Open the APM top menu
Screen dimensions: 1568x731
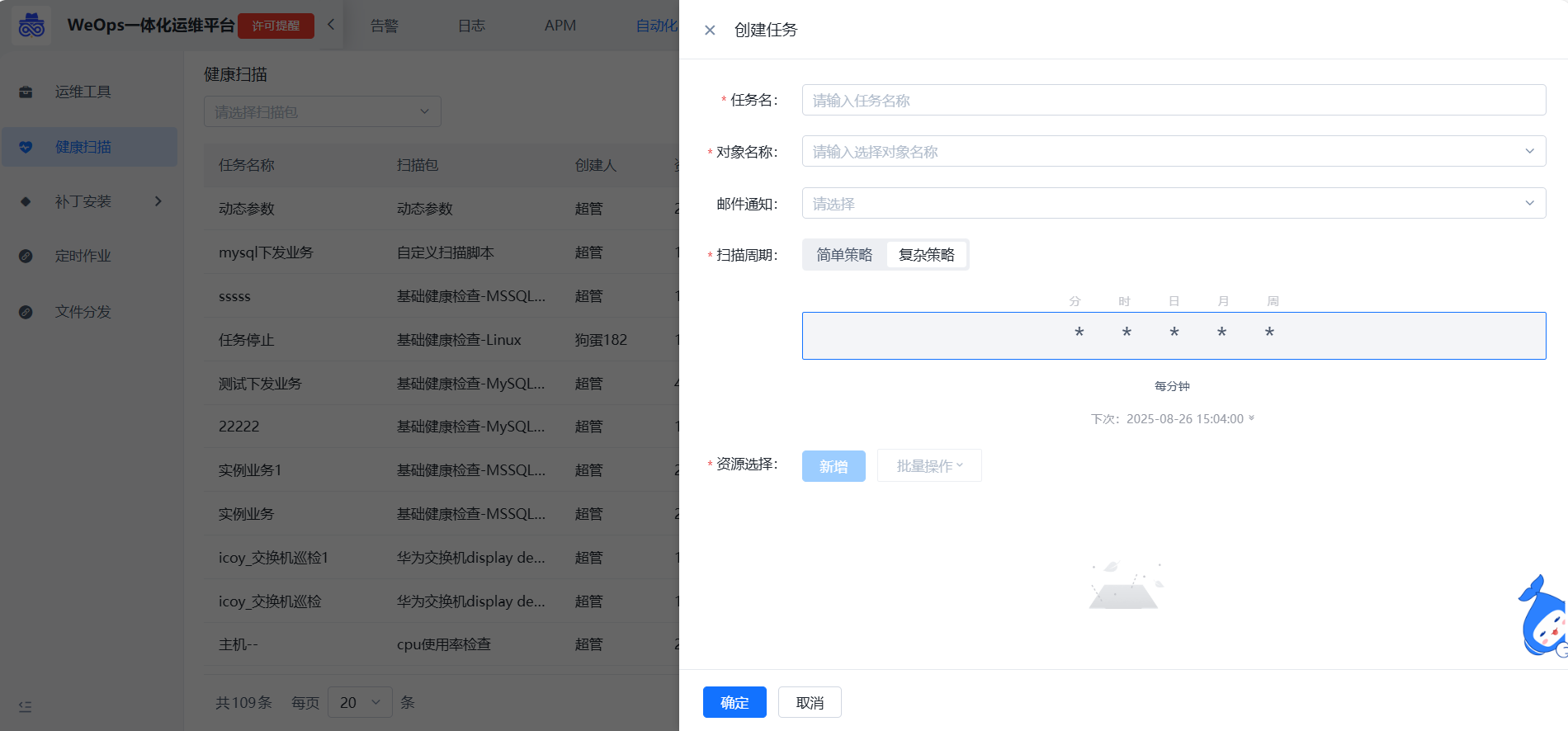pyautogui.click(x=560, y=26)
